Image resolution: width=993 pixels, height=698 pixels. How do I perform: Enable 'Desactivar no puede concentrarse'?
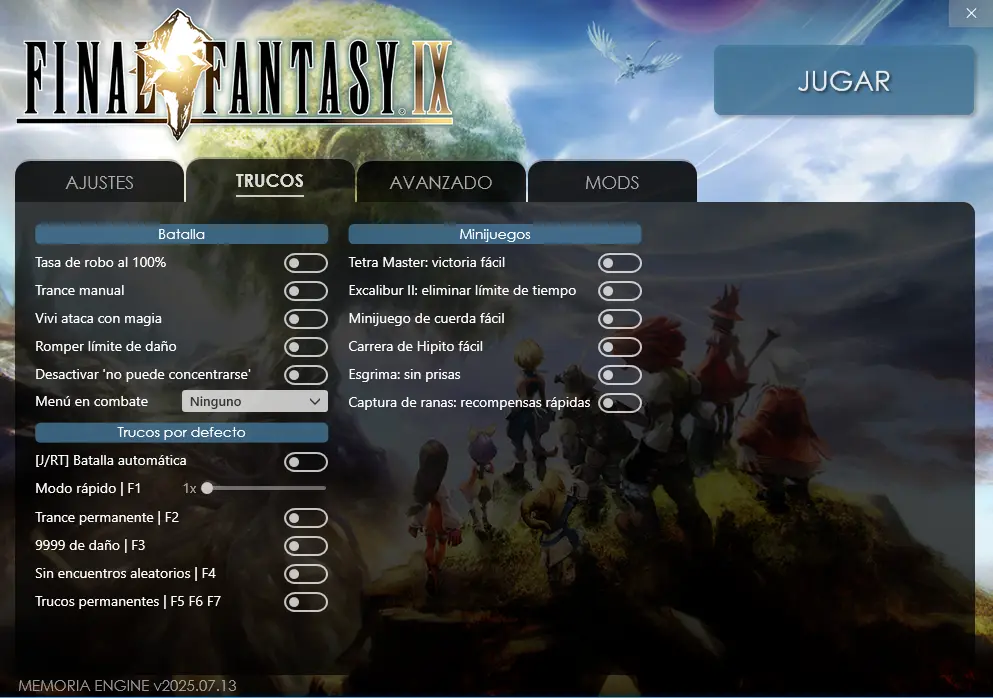coord(306,374)
